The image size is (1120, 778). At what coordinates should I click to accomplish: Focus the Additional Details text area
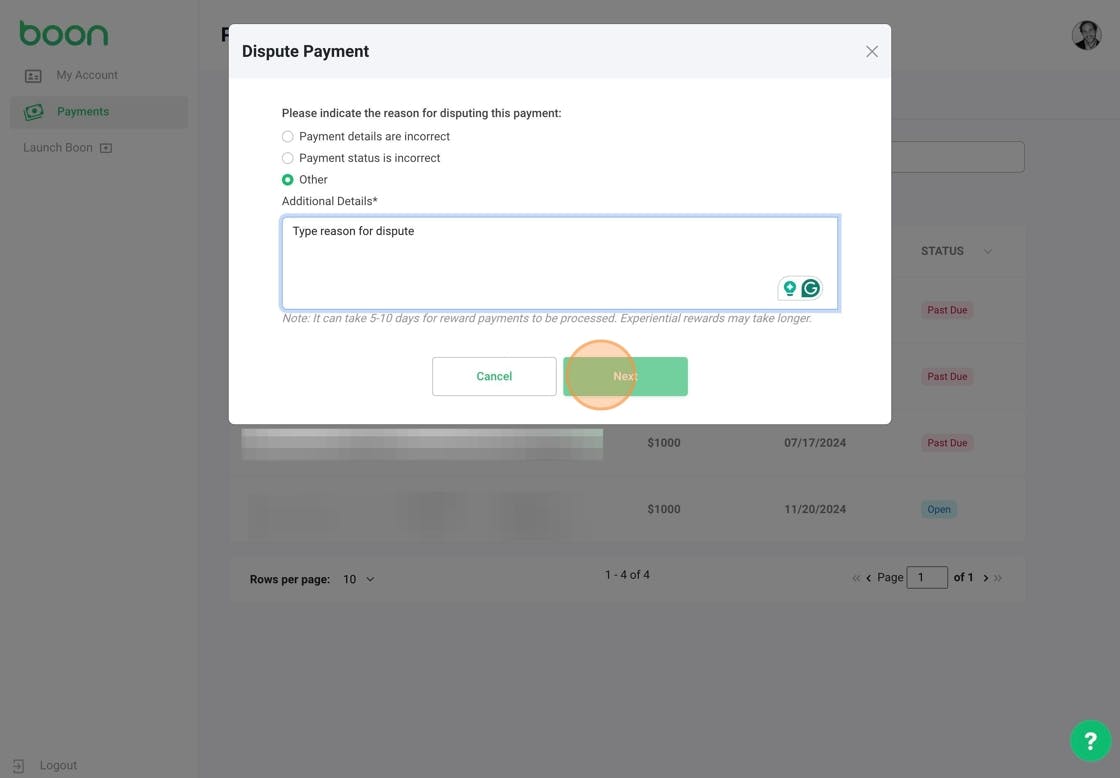(x=559, y=263)
